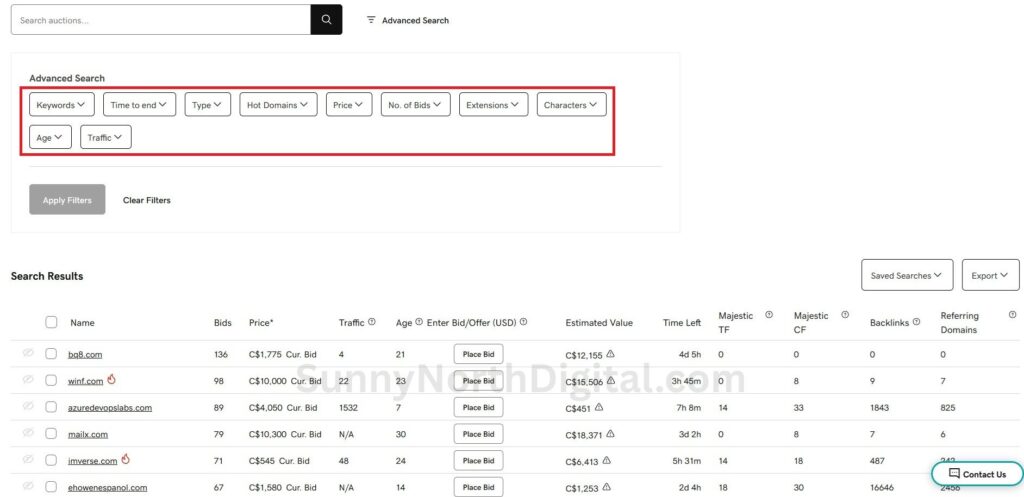Click warning triangle next to C$12,155 estimate

(610, 354)
